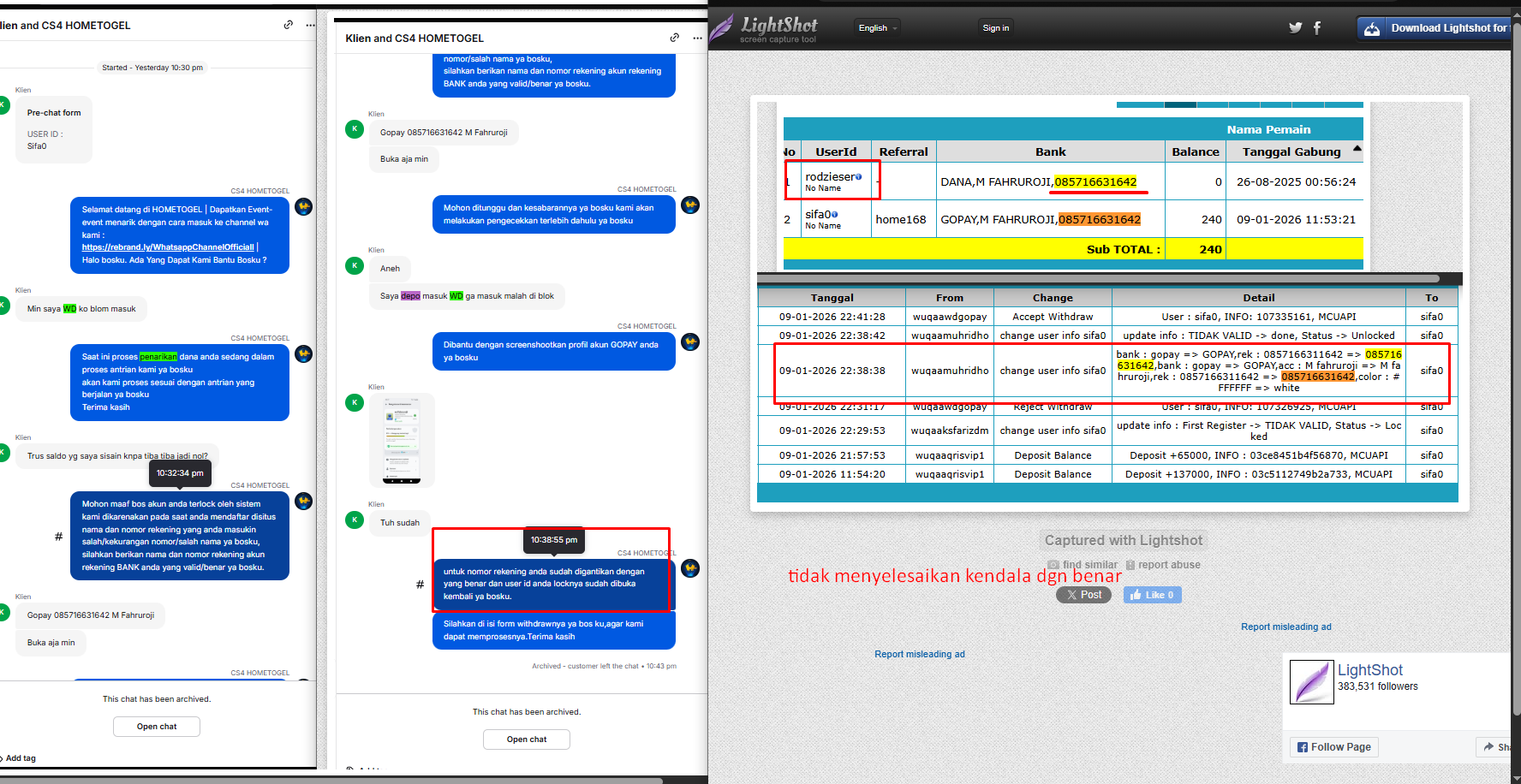Open chat in left archived panel
This screenshot has height=784, width=1521.
157,727
